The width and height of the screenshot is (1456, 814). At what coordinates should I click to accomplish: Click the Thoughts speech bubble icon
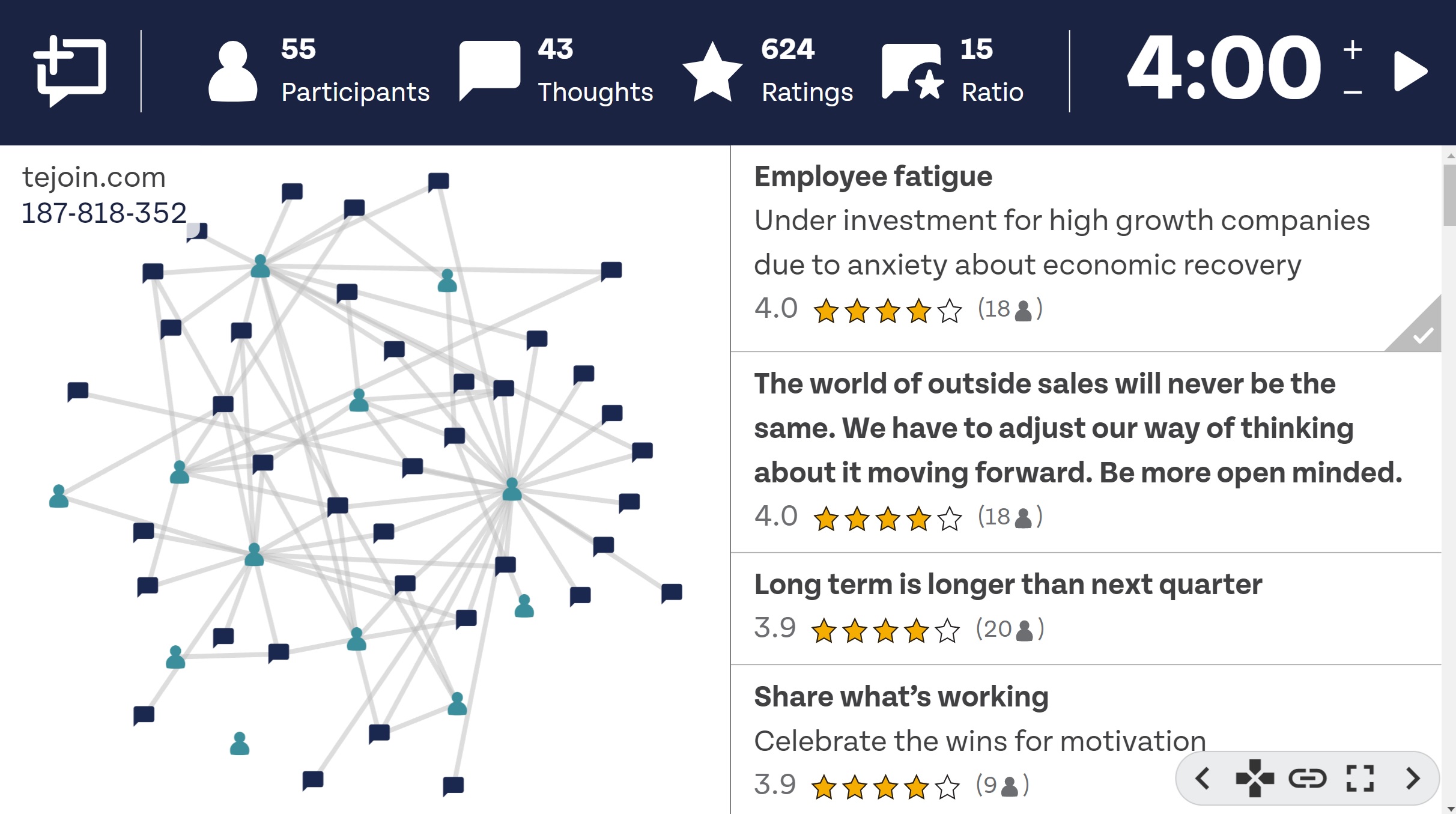(x=490, y=71)
